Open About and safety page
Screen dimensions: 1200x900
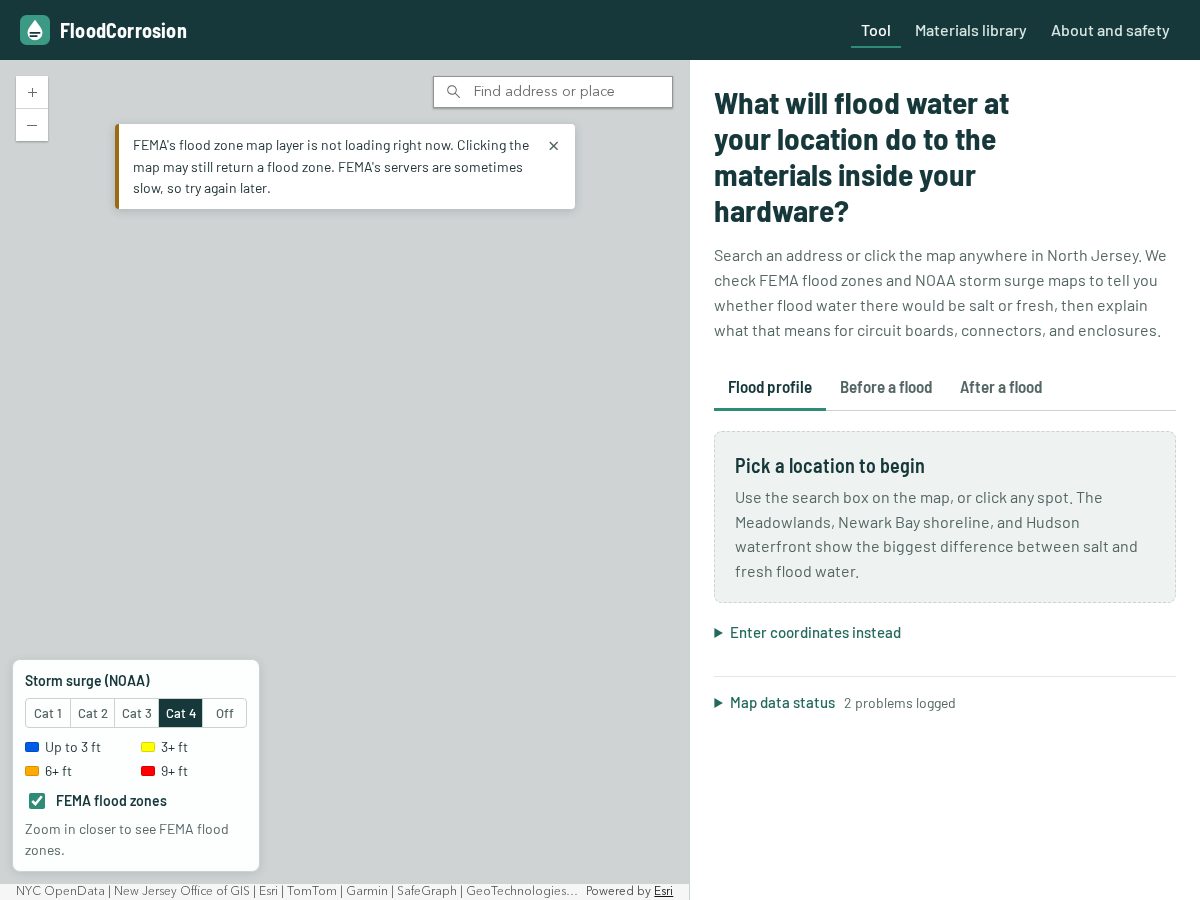pos(1110,31)
